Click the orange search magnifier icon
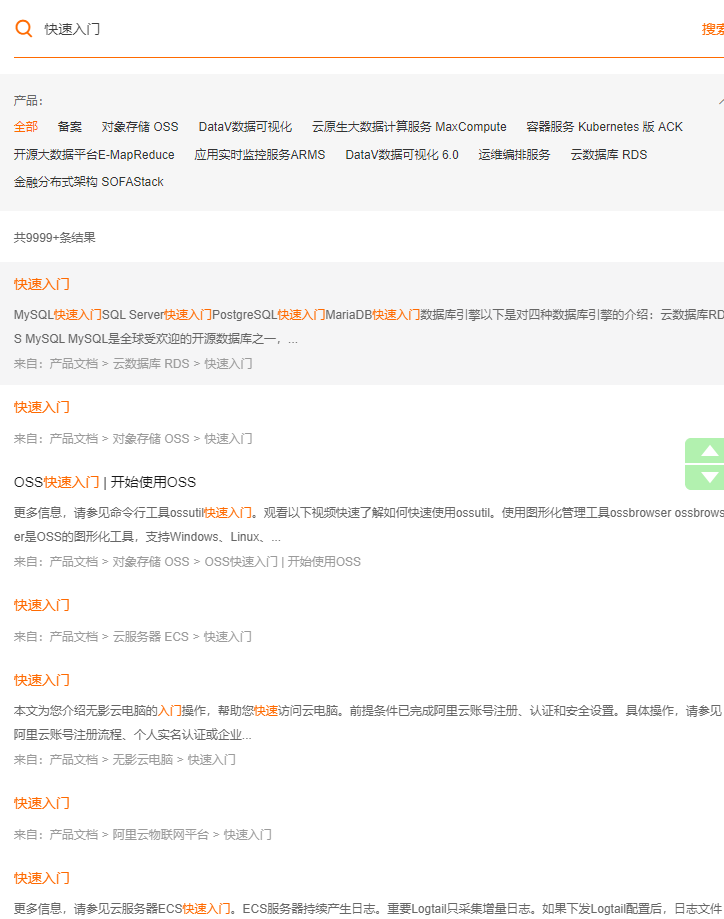 (x=23, y=28)
